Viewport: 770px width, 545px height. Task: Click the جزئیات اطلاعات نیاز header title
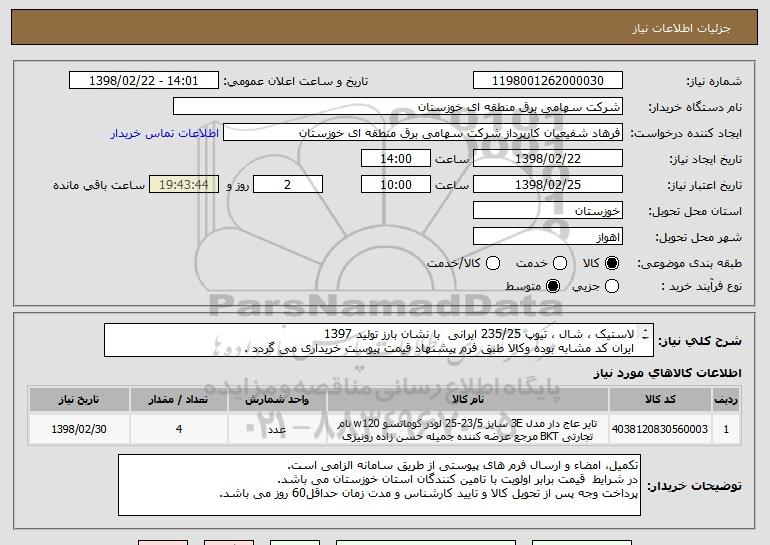[681, 28]
